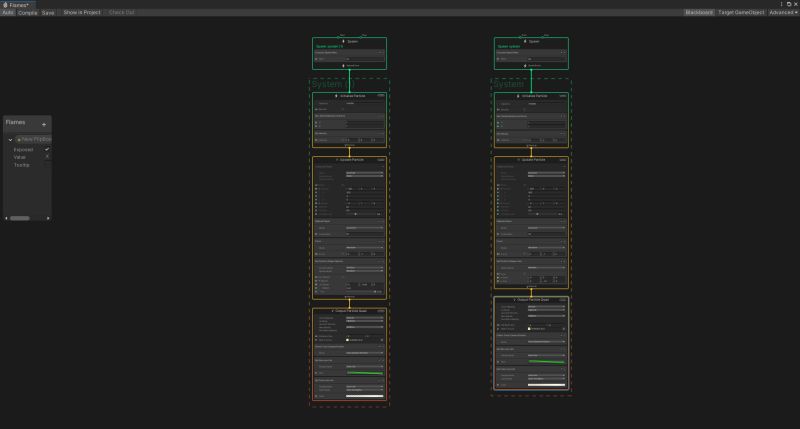Screen dimensions: 800x429
Task: Toggle the Exposed checkbox
Action: [x=46, y=149]
